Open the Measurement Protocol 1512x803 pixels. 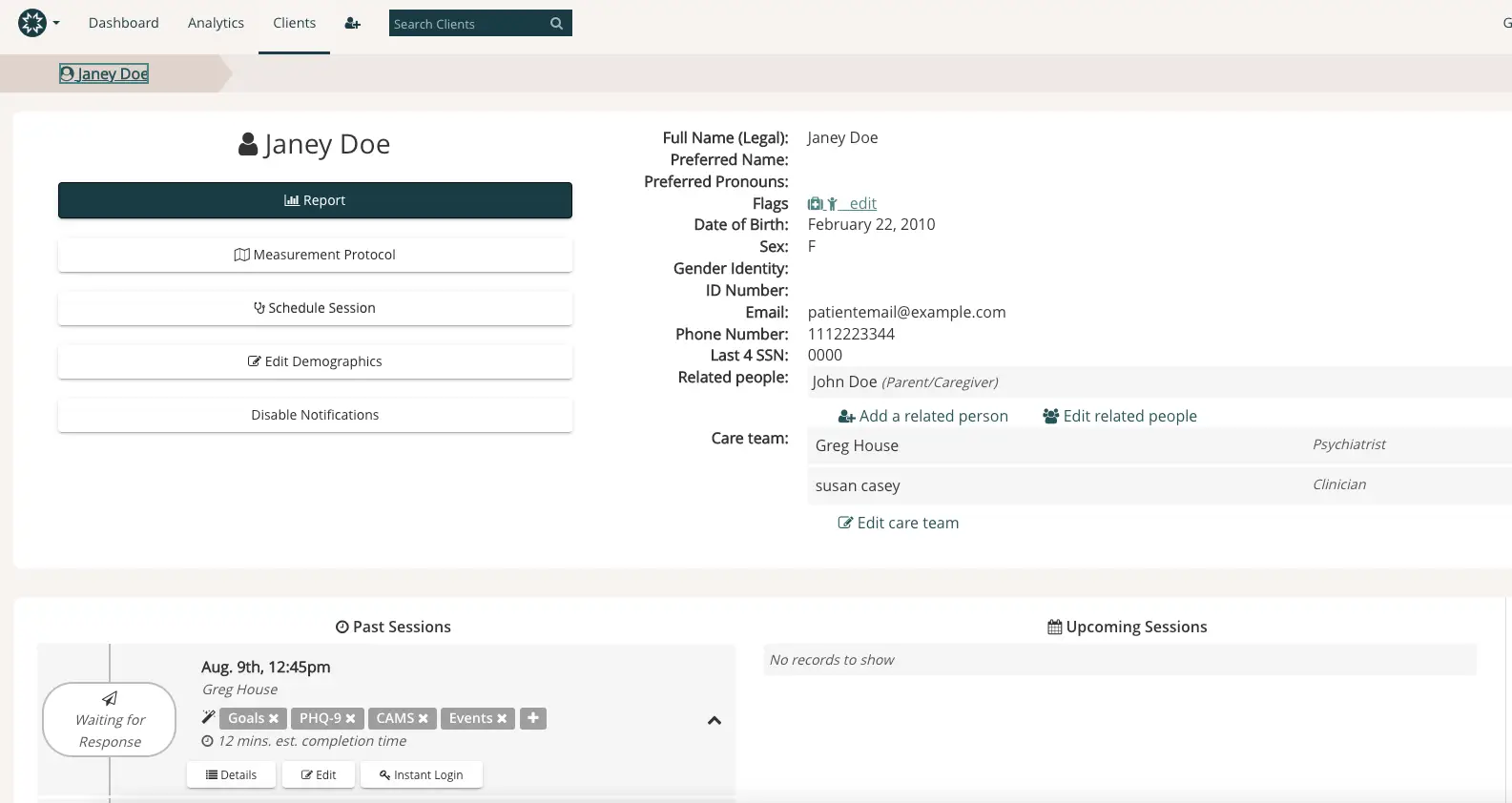[315, 255]
